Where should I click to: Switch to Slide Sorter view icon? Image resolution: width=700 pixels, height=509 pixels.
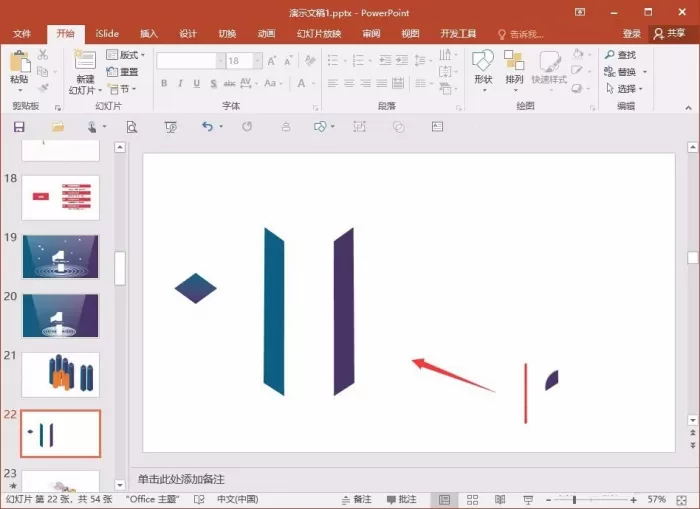(472, 500)
